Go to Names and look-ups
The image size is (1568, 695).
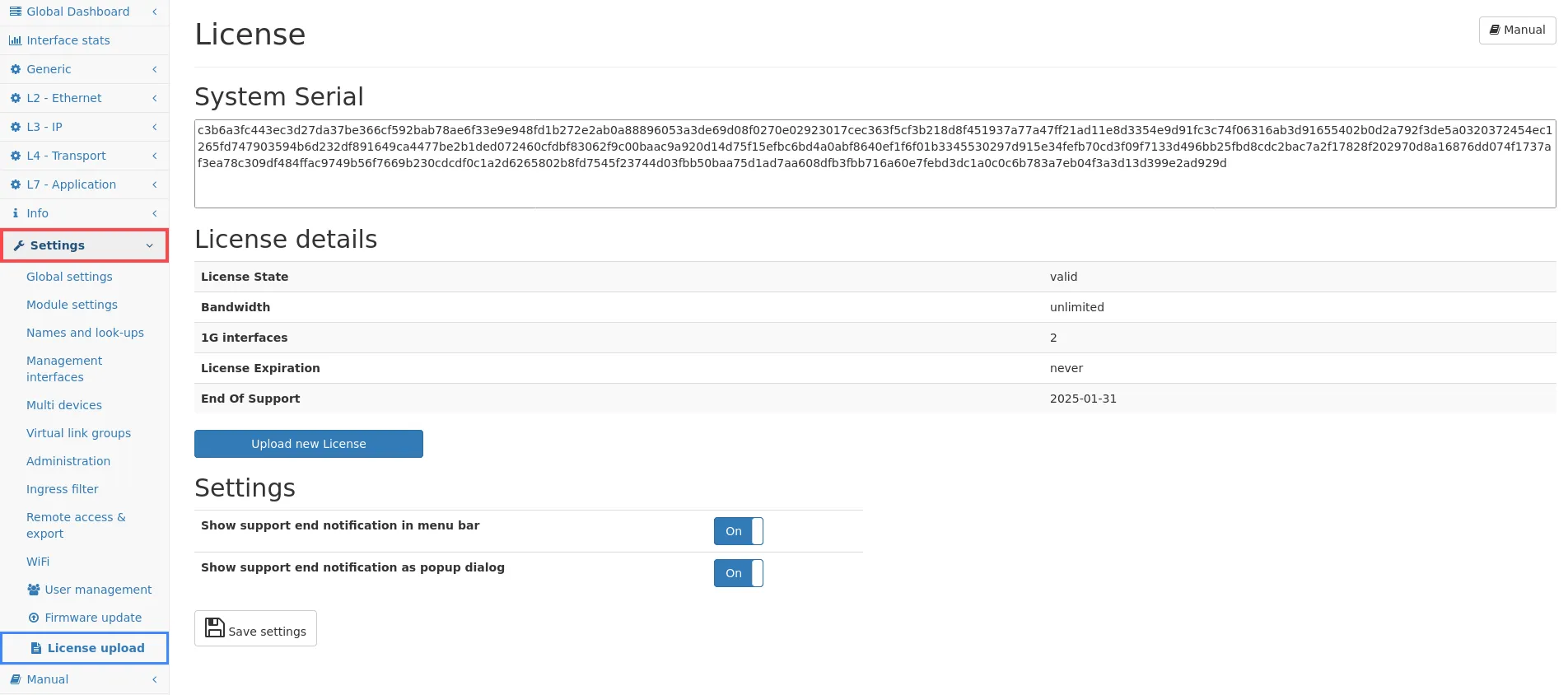click(85, 333)
